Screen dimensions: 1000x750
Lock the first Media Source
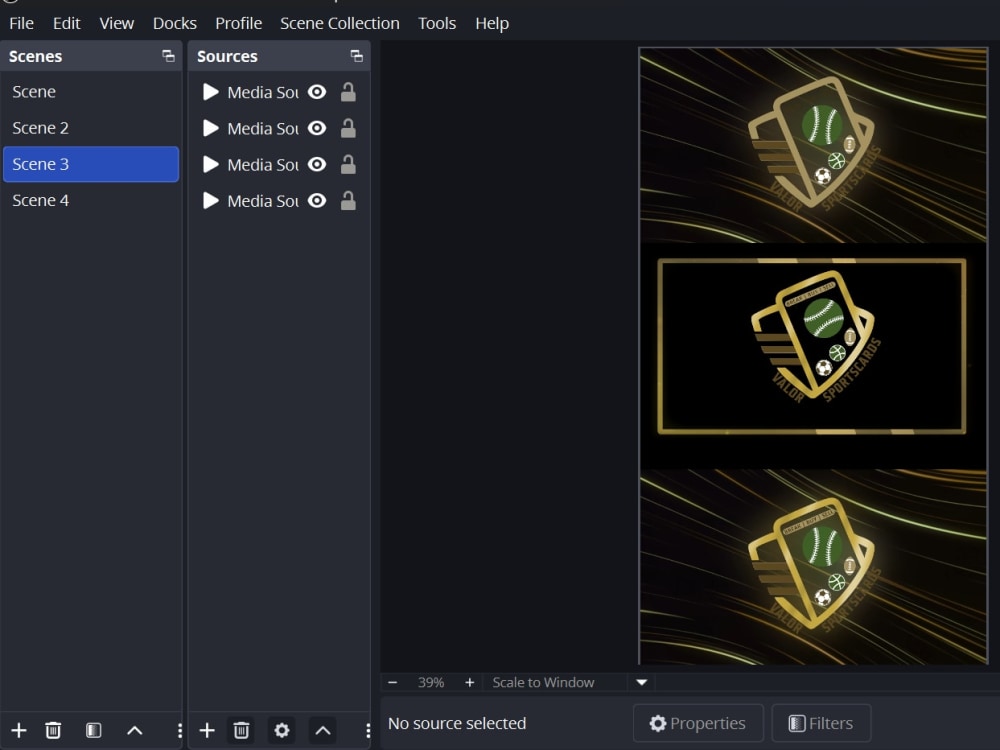point(348,92)
